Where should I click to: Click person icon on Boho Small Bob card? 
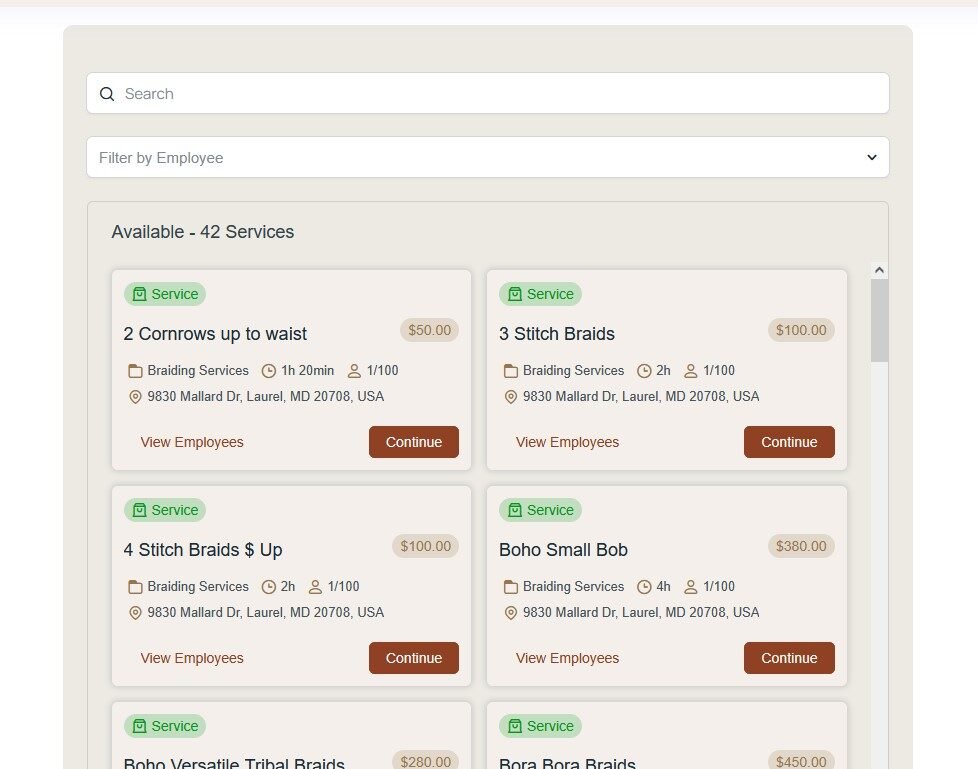690,587
